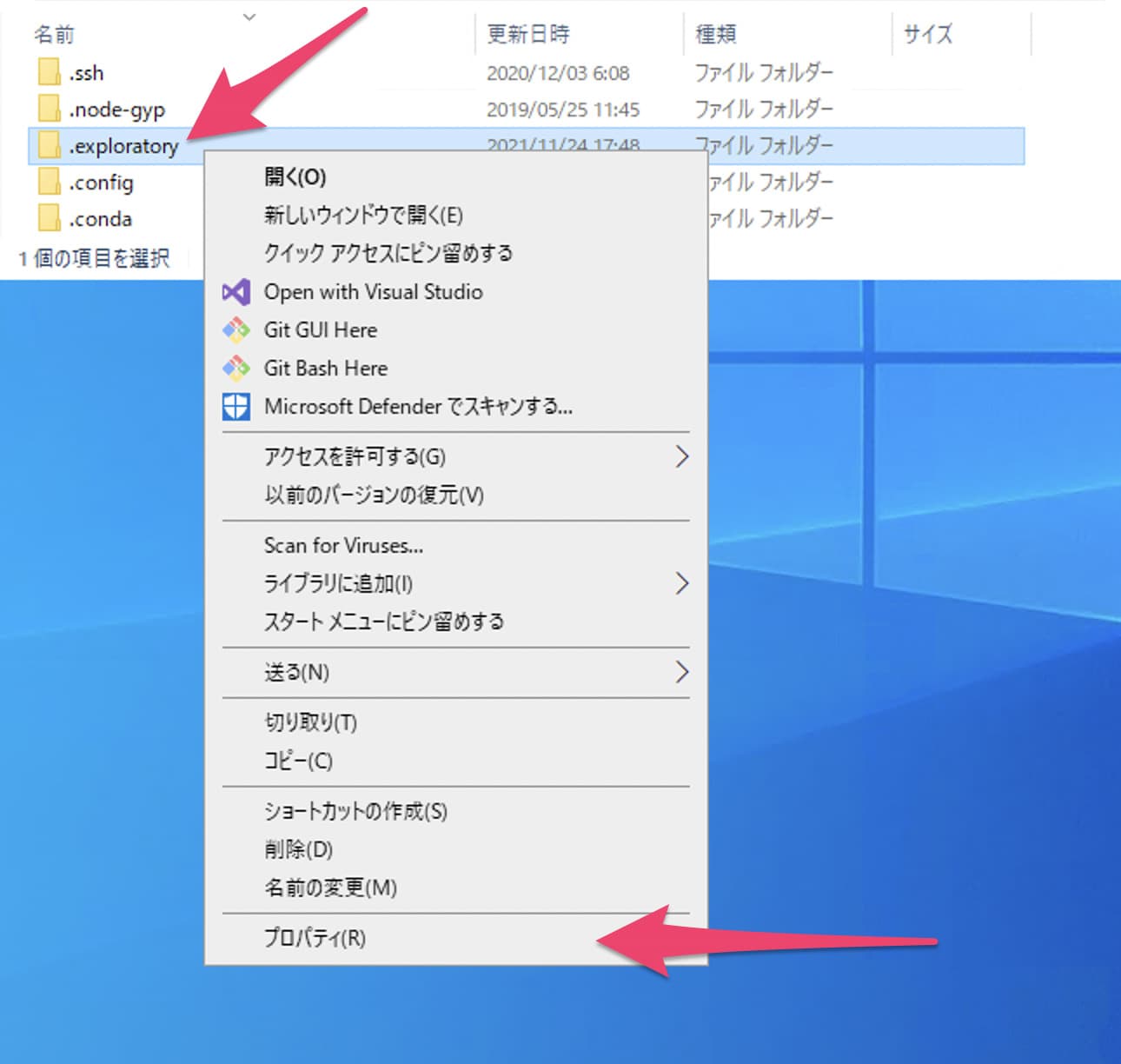This screenshot has height=1064, width=1121.
Task: Select the .node-gyp folder name
Action: coord(116,110)
